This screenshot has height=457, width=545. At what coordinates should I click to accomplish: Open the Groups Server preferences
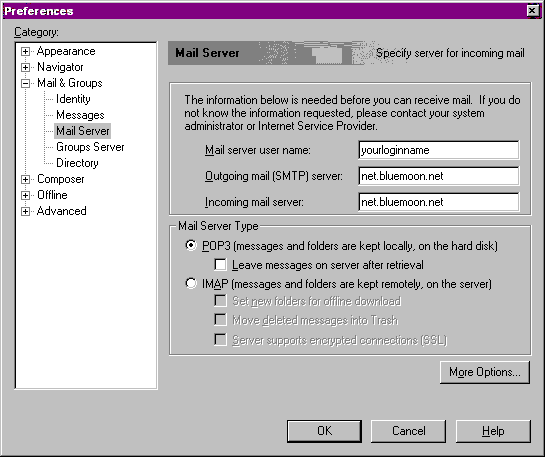pos(90,147)
